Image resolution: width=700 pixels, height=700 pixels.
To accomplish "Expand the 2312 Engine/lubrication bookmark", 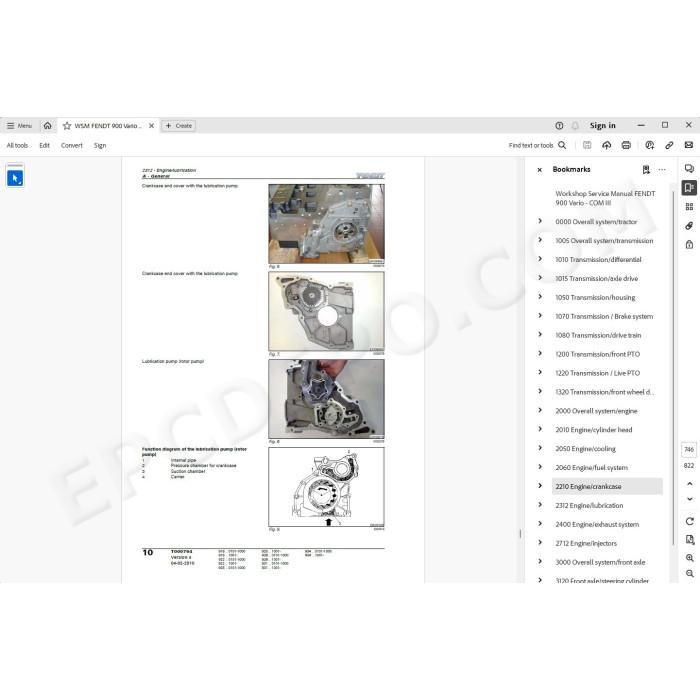I will (540, 505).
